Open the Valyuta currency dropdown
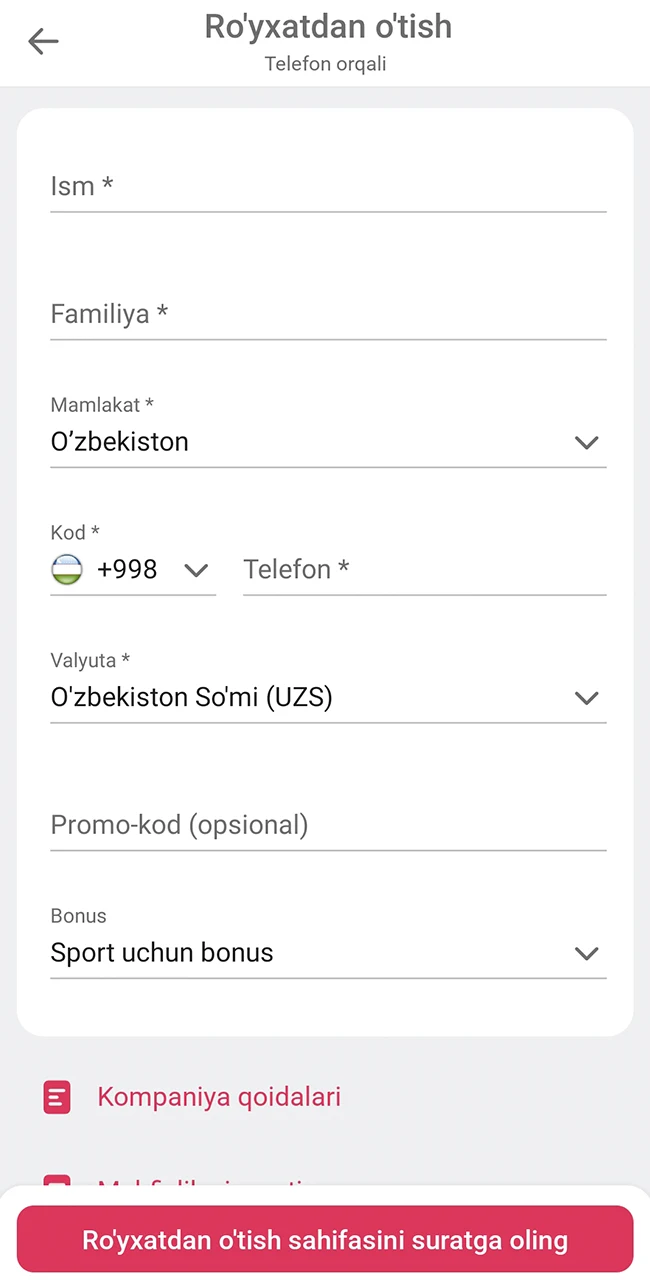 (586, 698)
